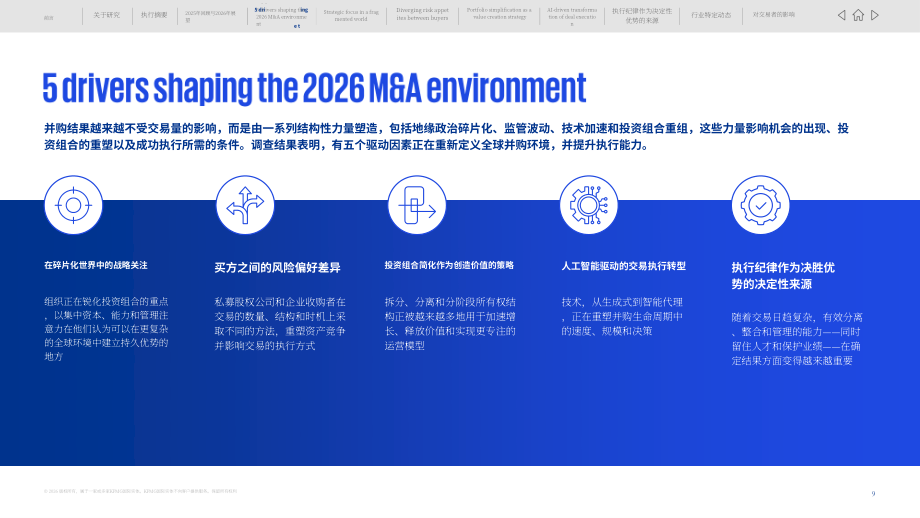Click the paragraph starting 随着交易日趋复杂
The image size is (920, 518).
797,338
